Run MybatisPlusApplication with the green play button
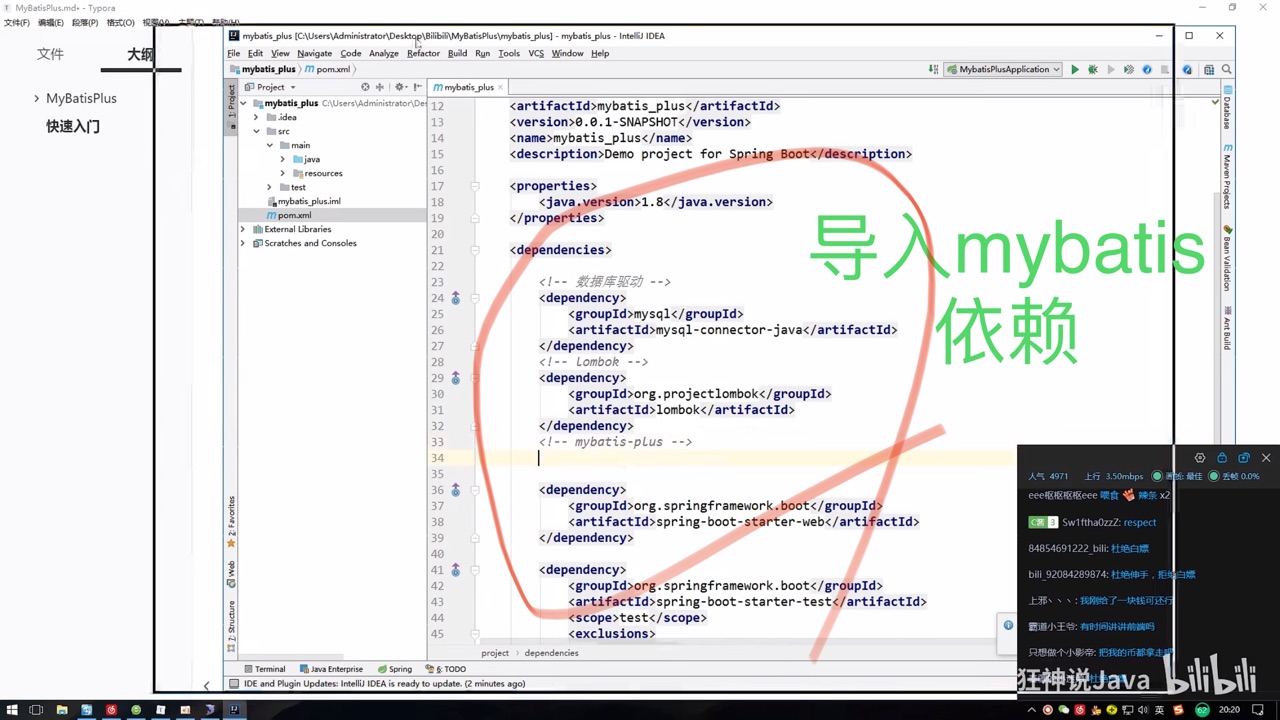 (1075, 70)
